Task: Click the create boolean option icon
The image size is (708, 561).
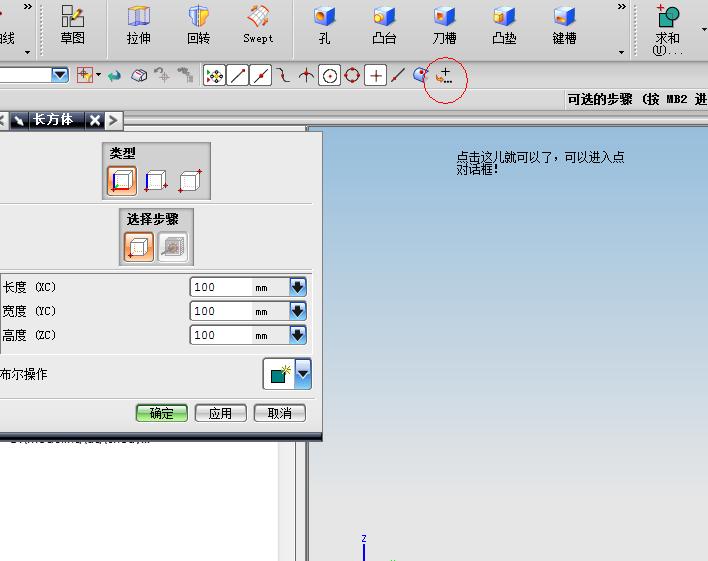Action: pos(279,374)
